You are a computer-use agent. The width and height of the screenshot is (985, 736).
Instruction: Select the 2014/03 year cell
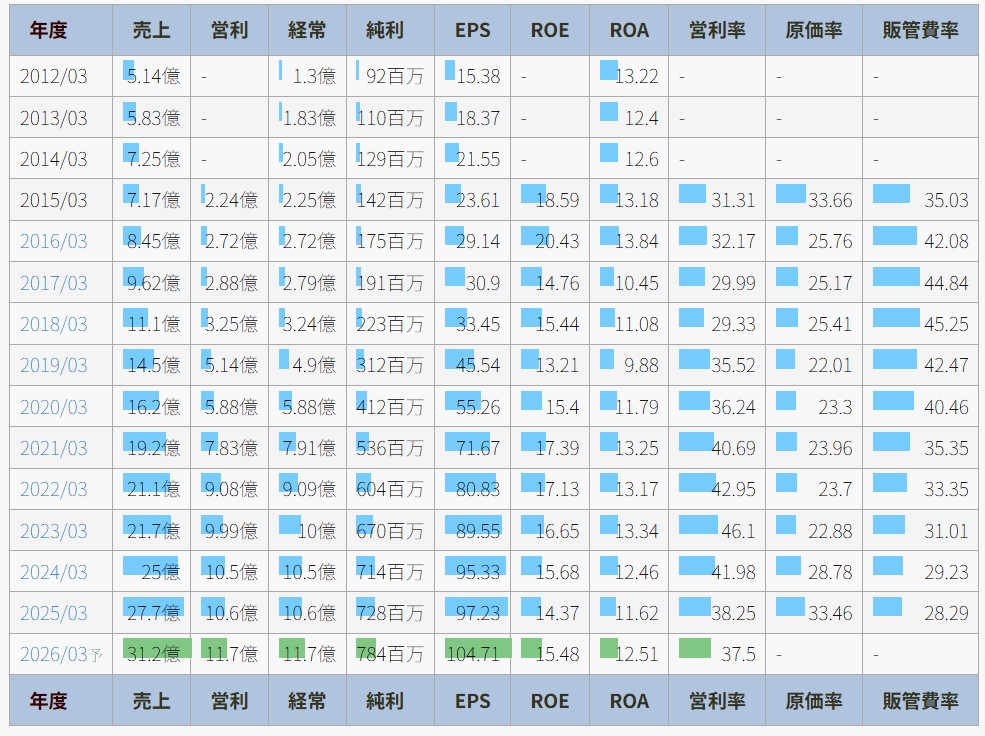61,159
